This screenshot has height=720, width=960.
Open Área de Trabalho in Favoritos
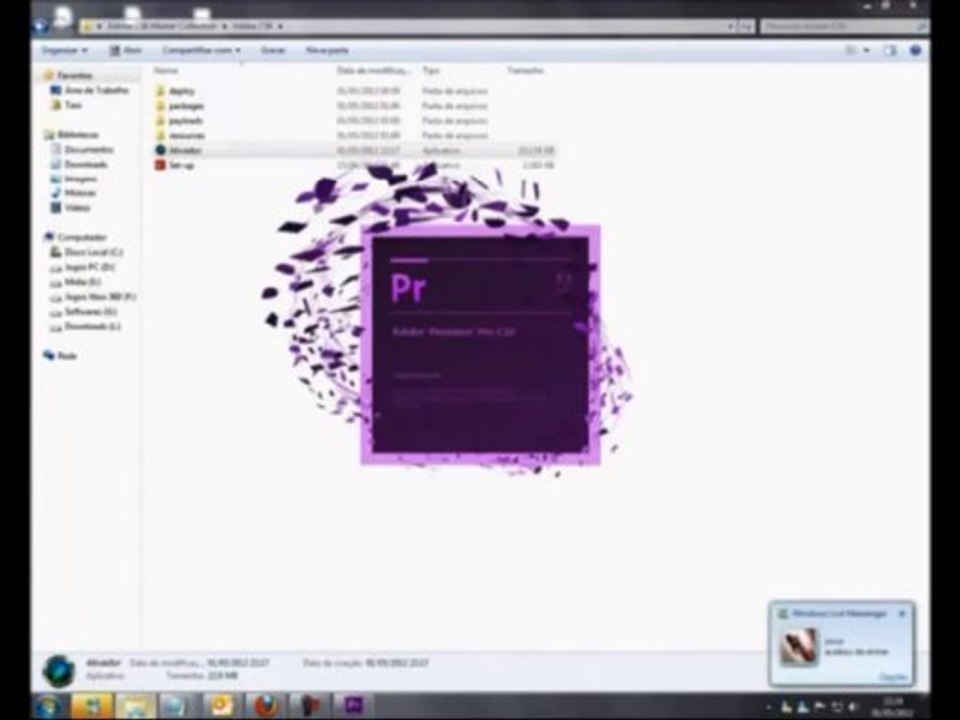89,90
